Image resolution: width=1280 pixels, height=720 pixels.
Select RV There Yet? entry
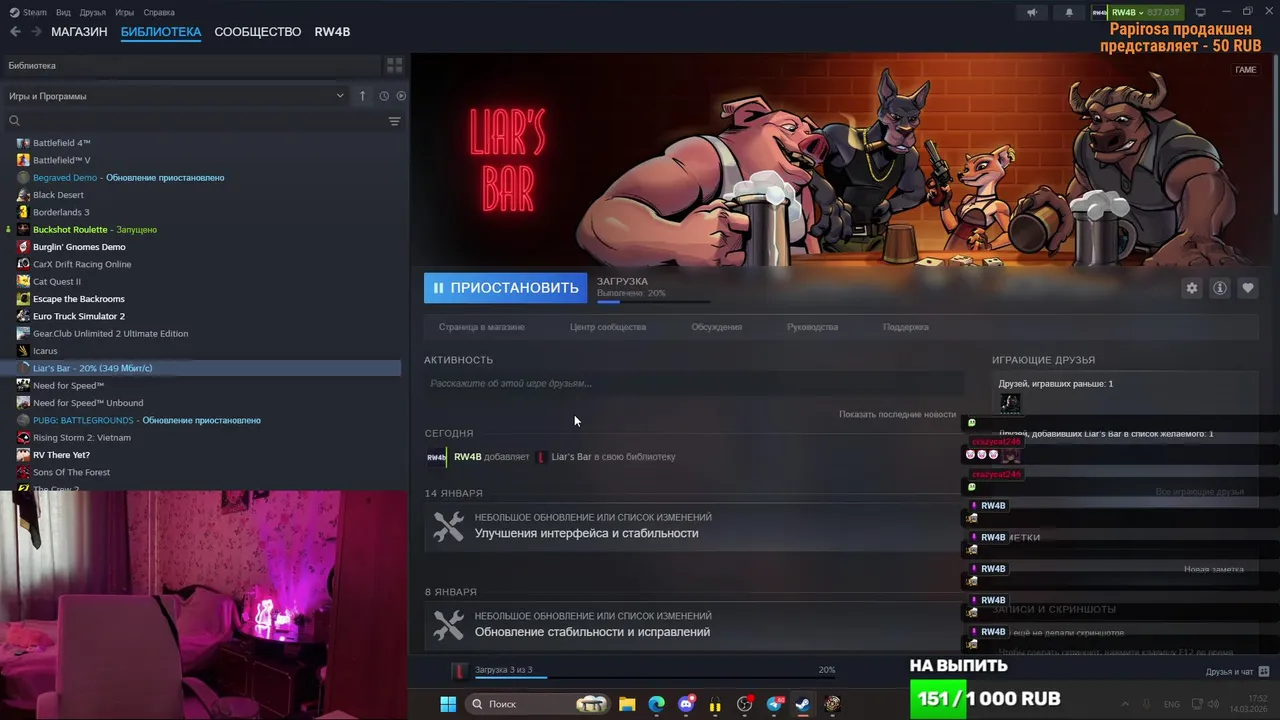point(61,455)
